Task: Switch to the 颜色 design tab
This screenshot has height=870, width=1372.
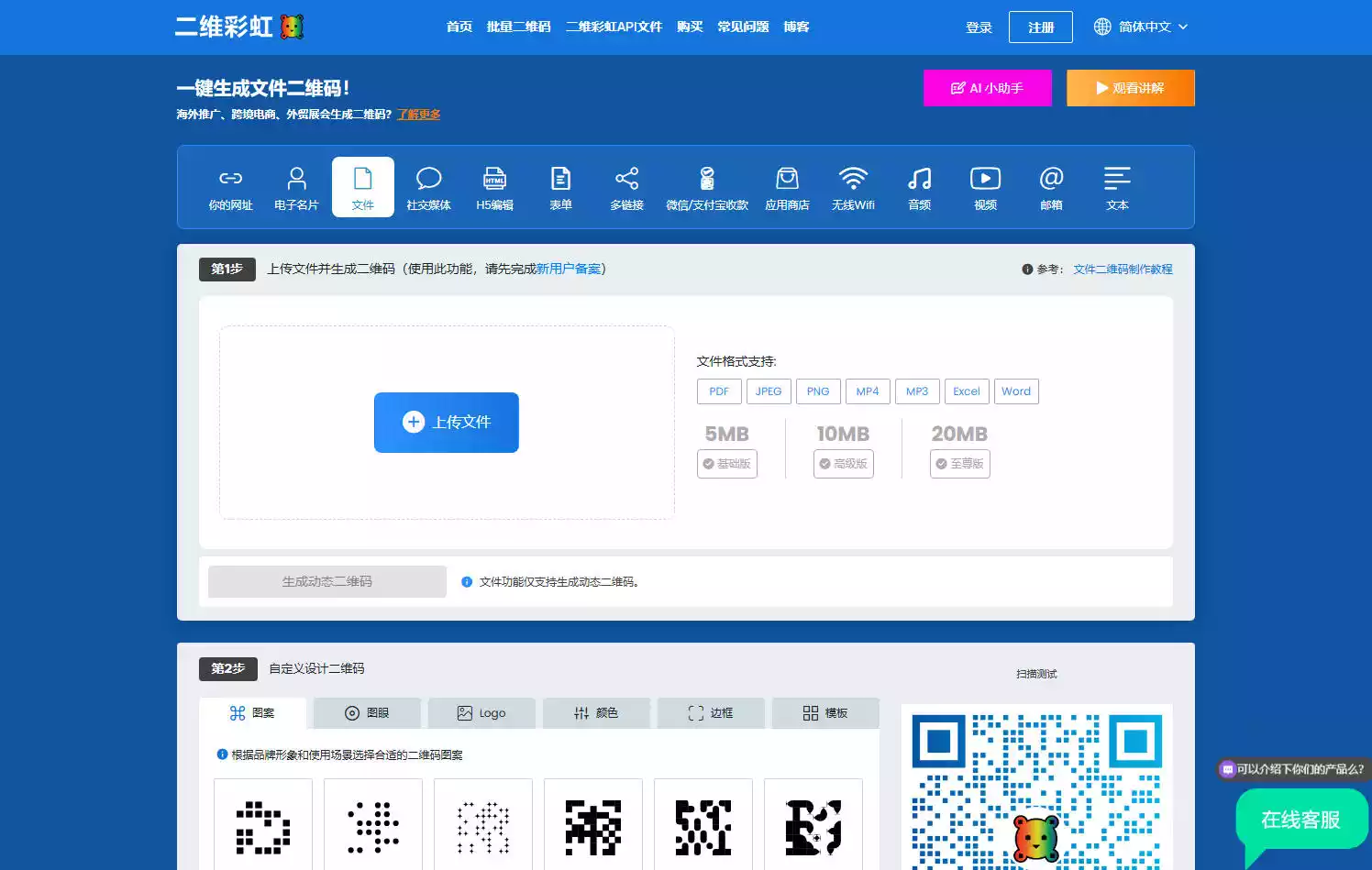Action: coord(596,713)
